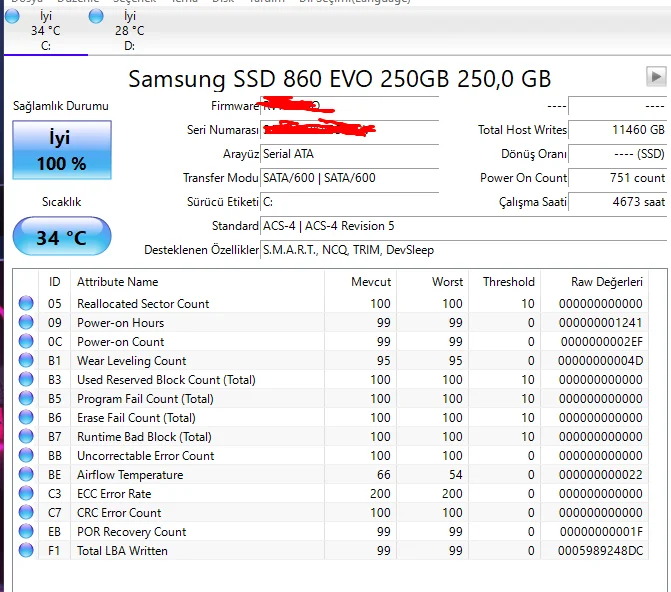Click the Total LBA Written status orb

pyautogui.click(x=26, y=550)
